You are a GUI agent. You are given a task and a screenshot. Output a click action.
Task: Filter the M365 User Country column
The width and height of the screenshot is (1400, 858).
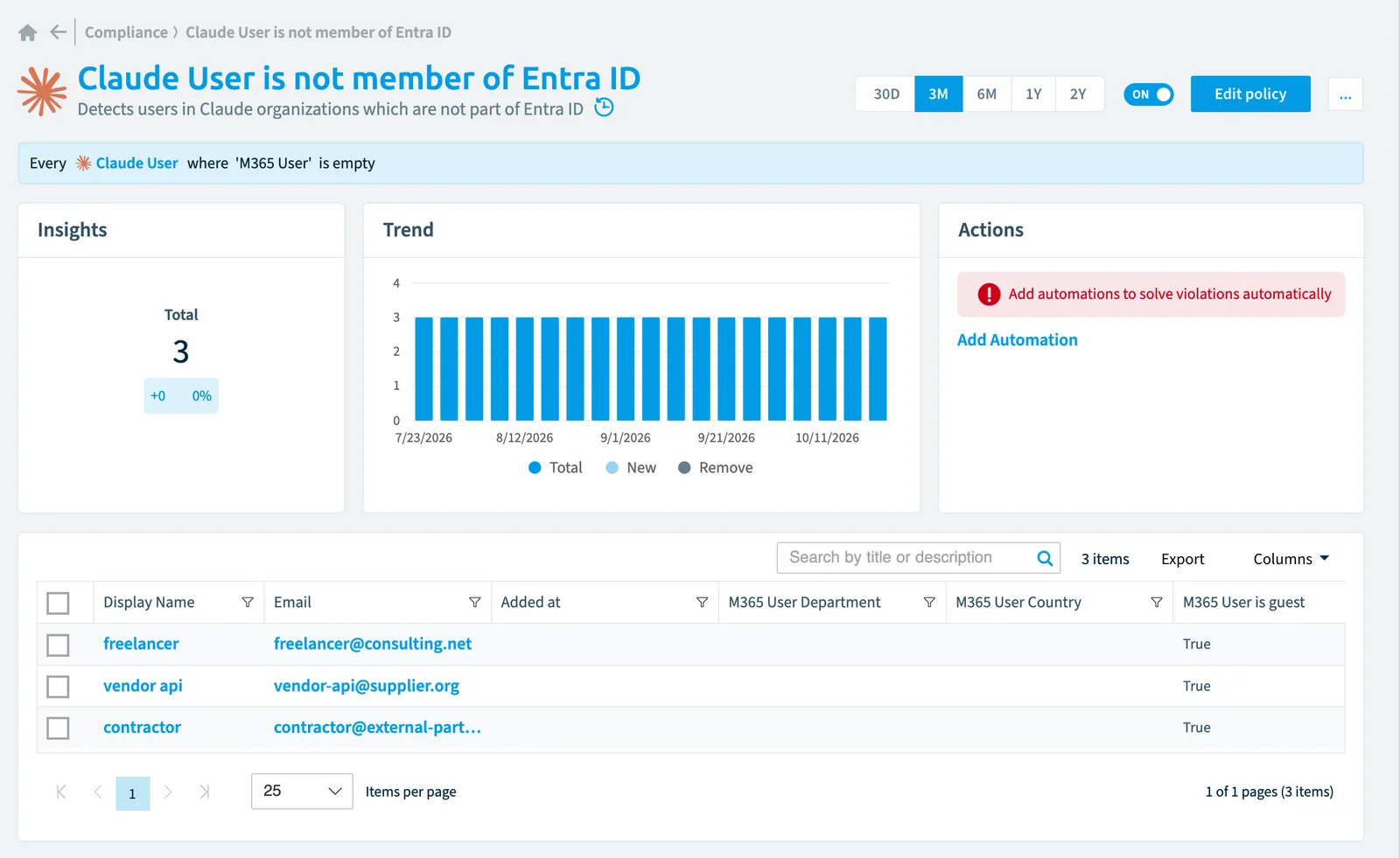click(x=1157, y=603)
